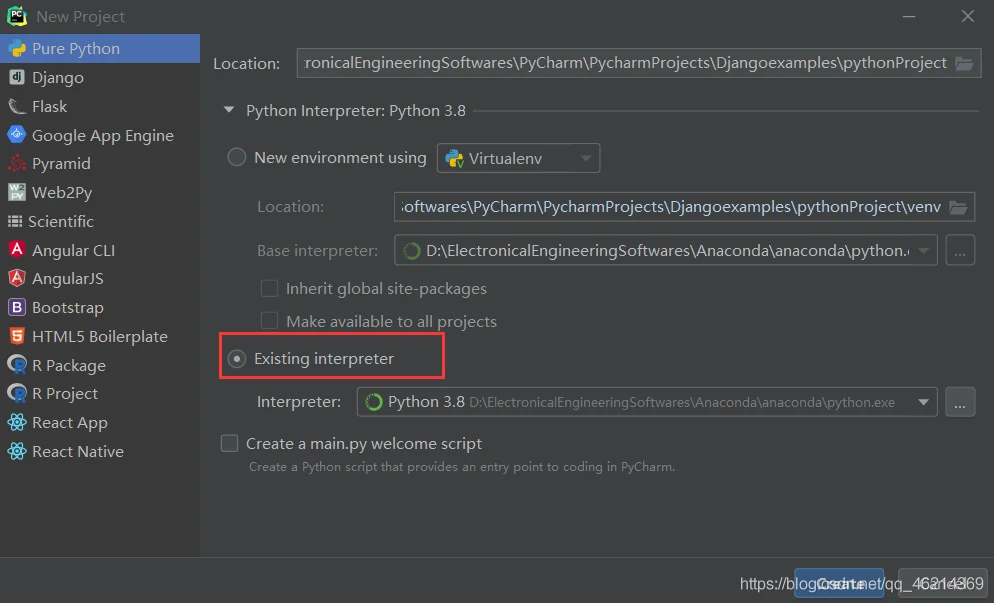This screenshot has width=994, height=603.
Task: Click the Flask icon in sidebar
Action: click(x=17, y=107)
